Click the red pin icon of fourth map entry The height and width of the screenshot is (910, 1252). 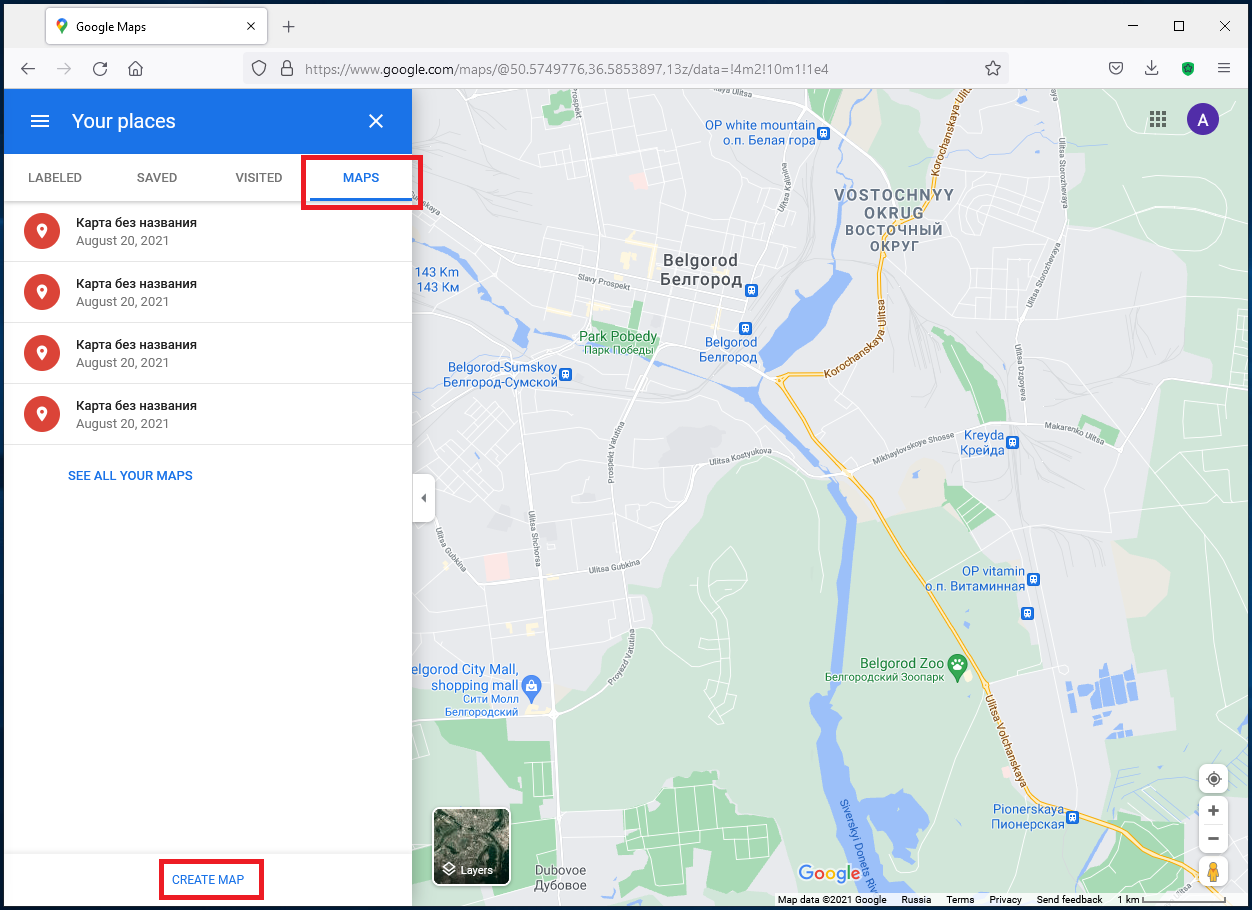(x=42, y=414)
